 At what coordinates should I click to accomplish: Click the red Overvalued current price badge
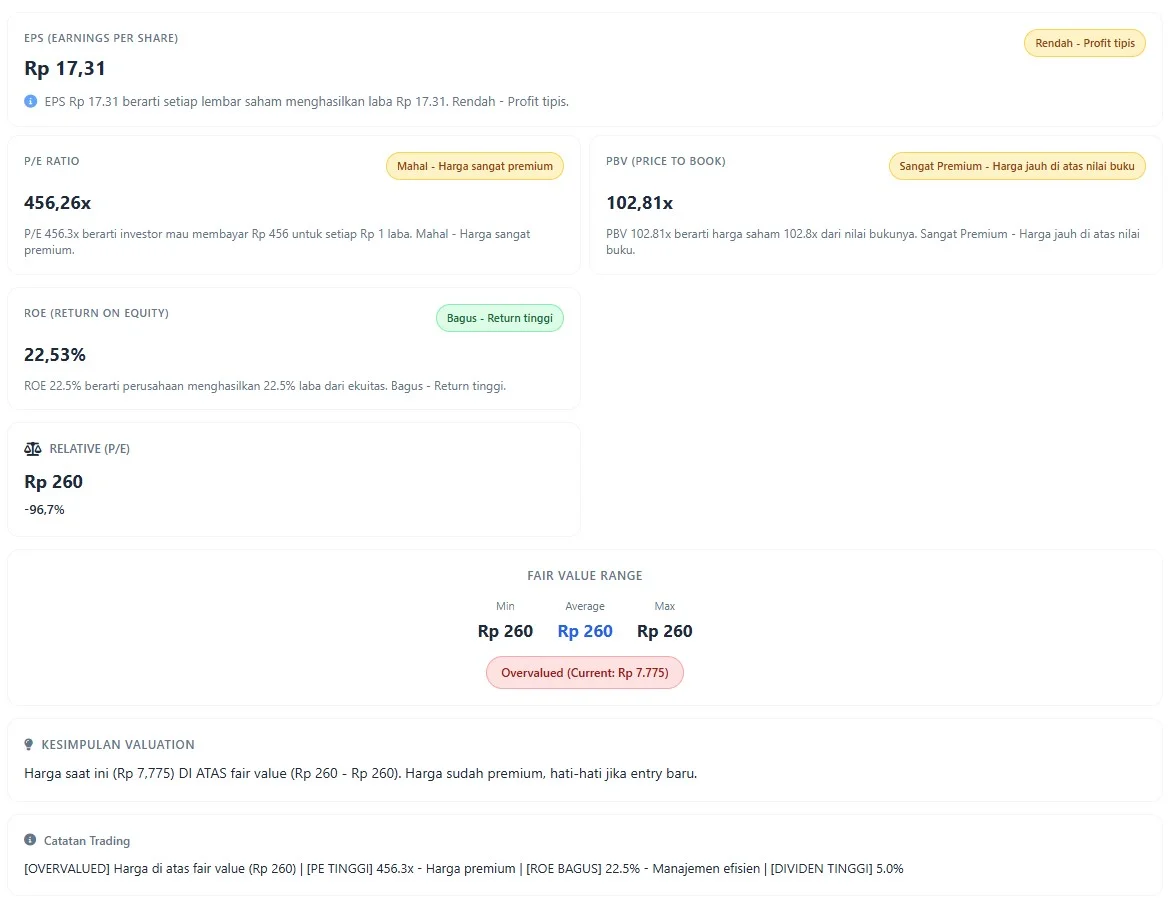click(585, 673)
